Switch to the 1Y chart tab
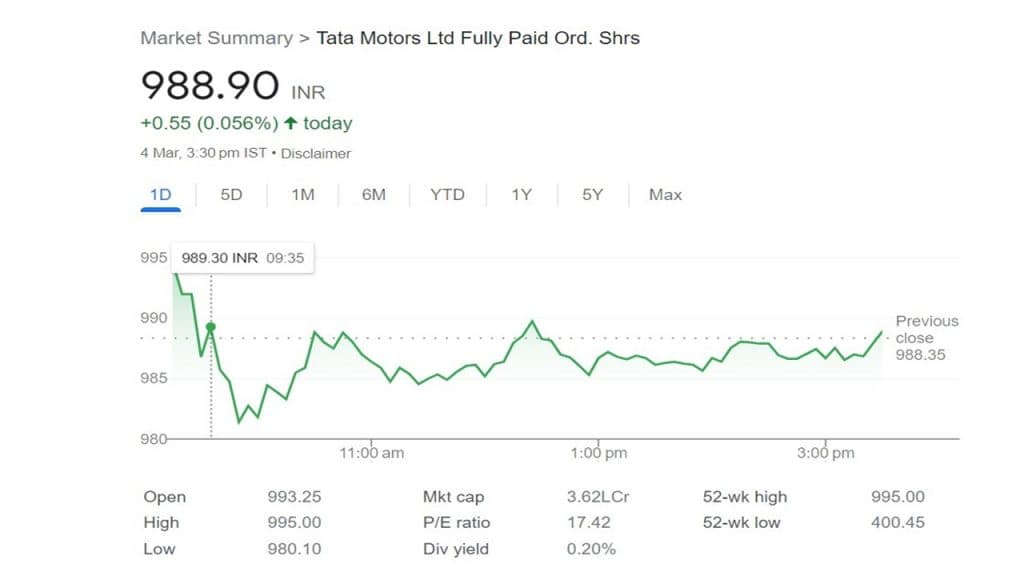 tap(521, 195)
